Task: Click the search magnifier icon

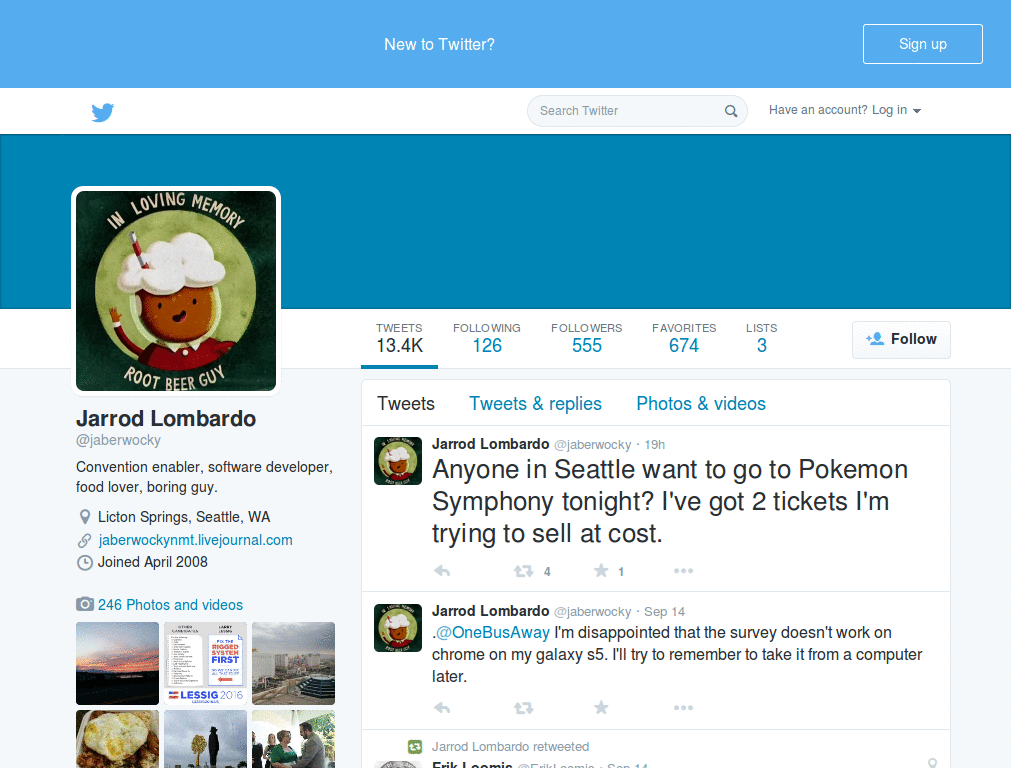Action: (731, 111)
